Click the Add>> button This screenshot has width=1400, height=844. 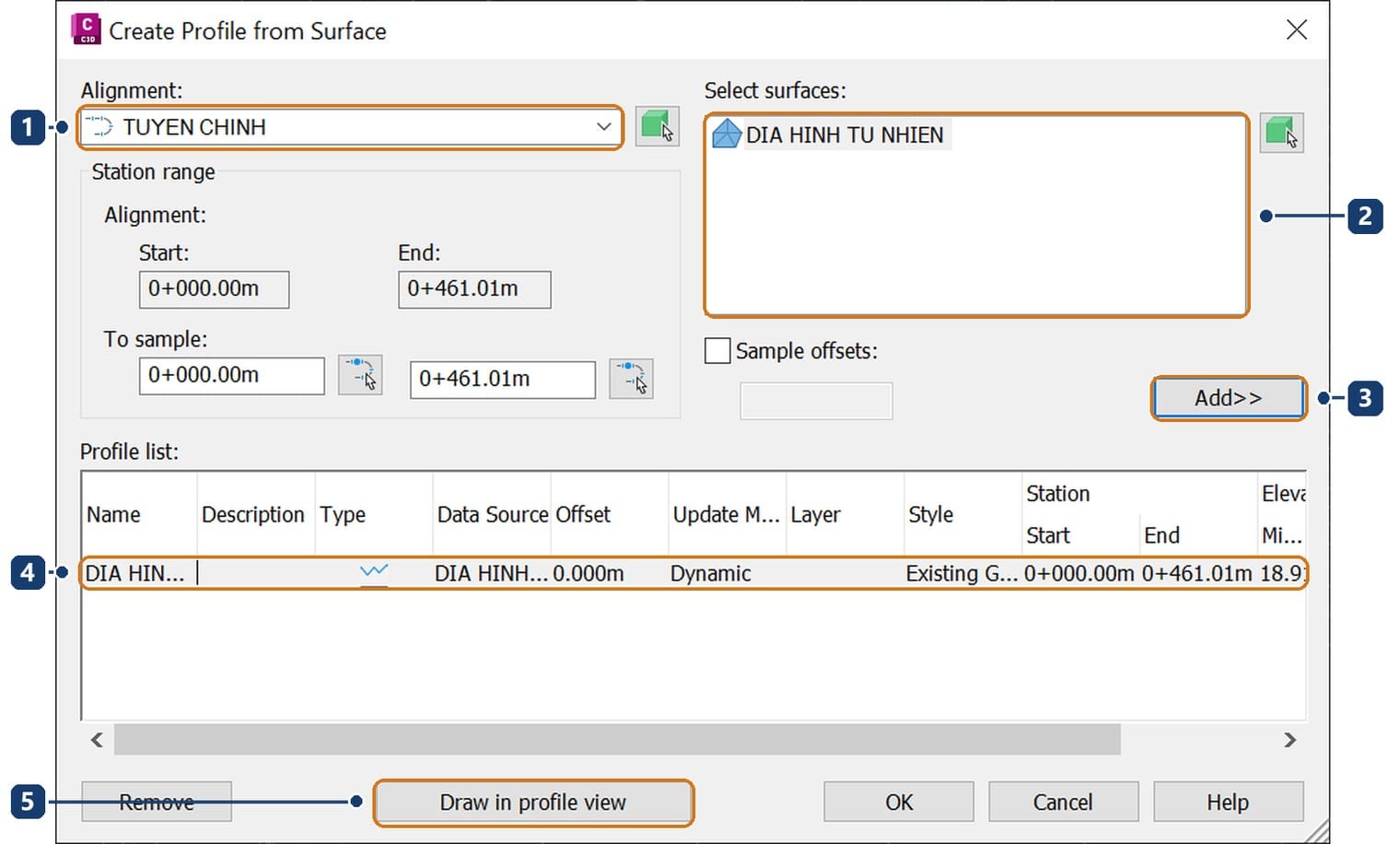[x=1228, y=398]
